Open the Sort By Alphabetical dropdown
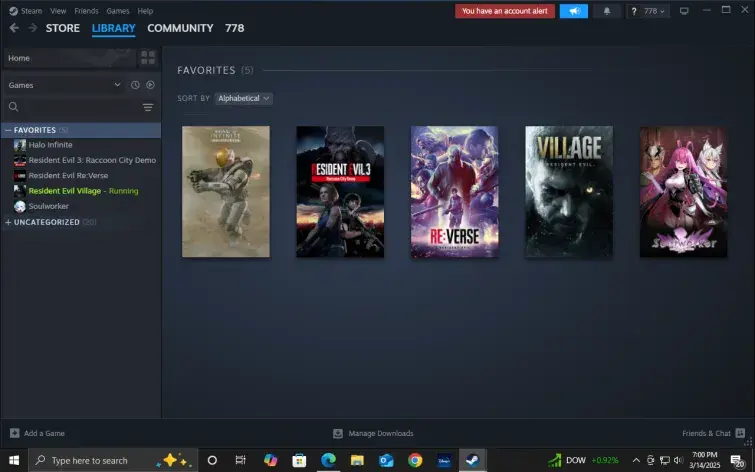Viewport: 755px width, 472px height. pos(244,98)
